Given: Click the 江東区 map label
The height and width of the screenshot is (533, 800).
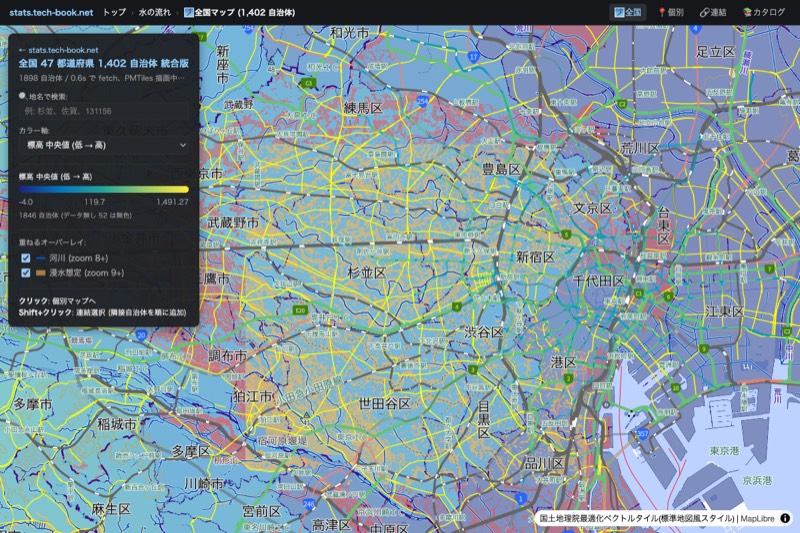Looking at the screenshot, I should (x=724, y=311).
